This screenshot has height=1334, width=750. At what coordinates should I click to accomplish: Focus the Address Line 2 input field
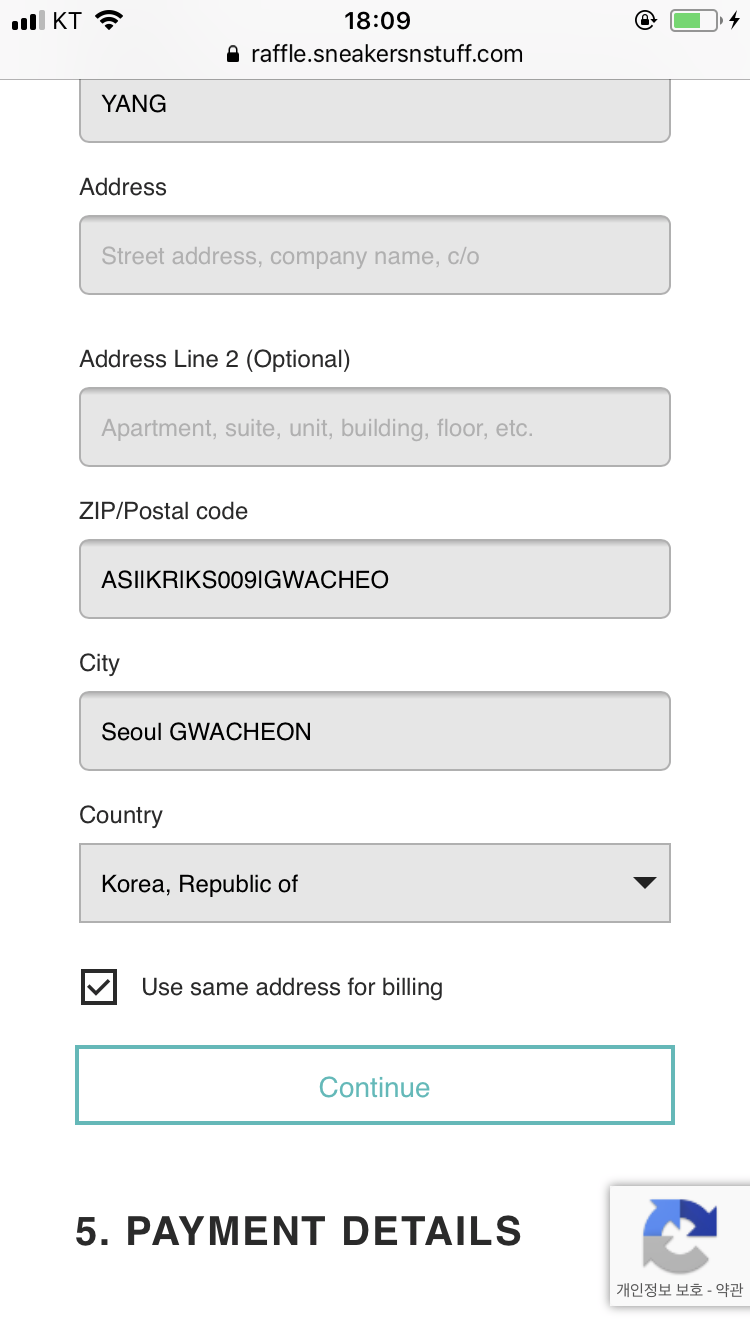(x=375, y=427)
